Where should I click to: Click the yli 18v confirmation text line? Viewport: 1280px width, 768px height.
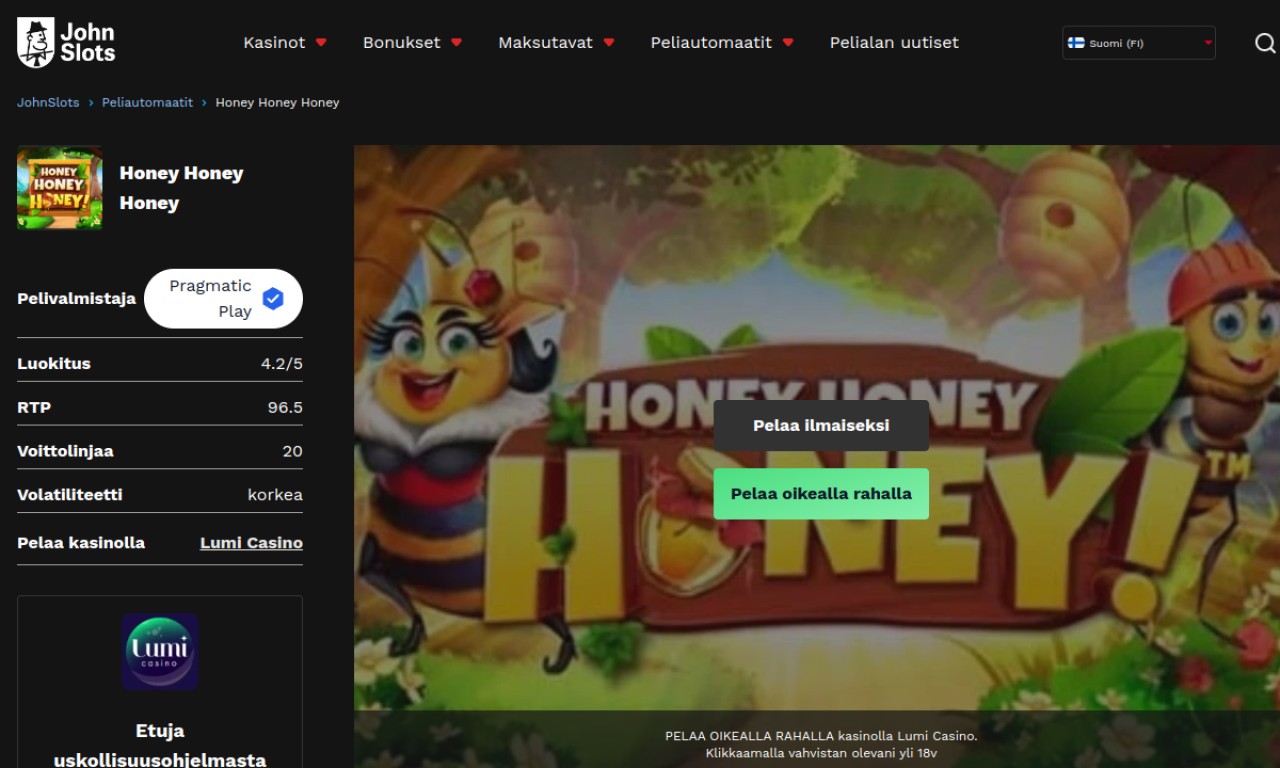tap(821, 753)
